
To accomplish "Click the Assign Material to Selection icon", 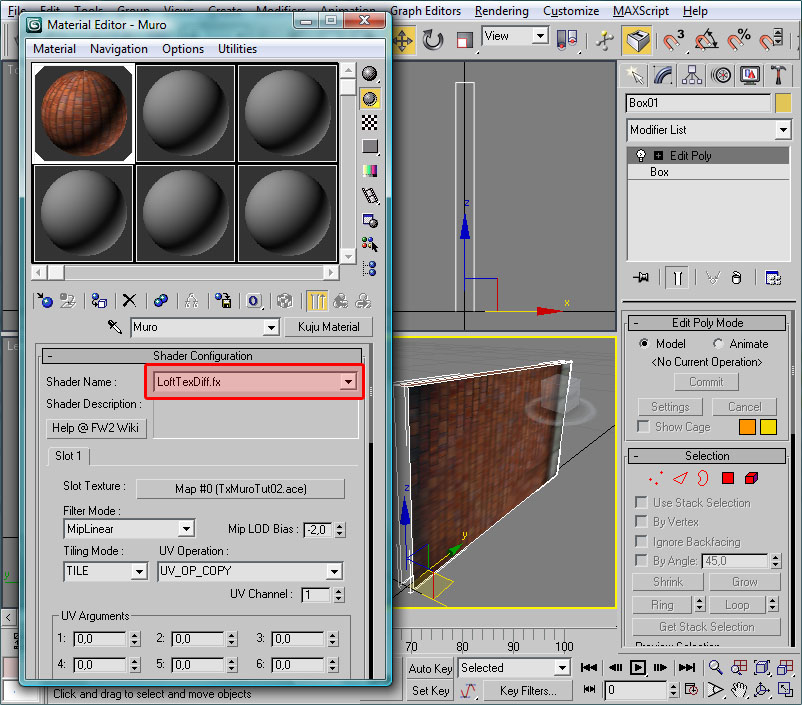I will [98, 300].
